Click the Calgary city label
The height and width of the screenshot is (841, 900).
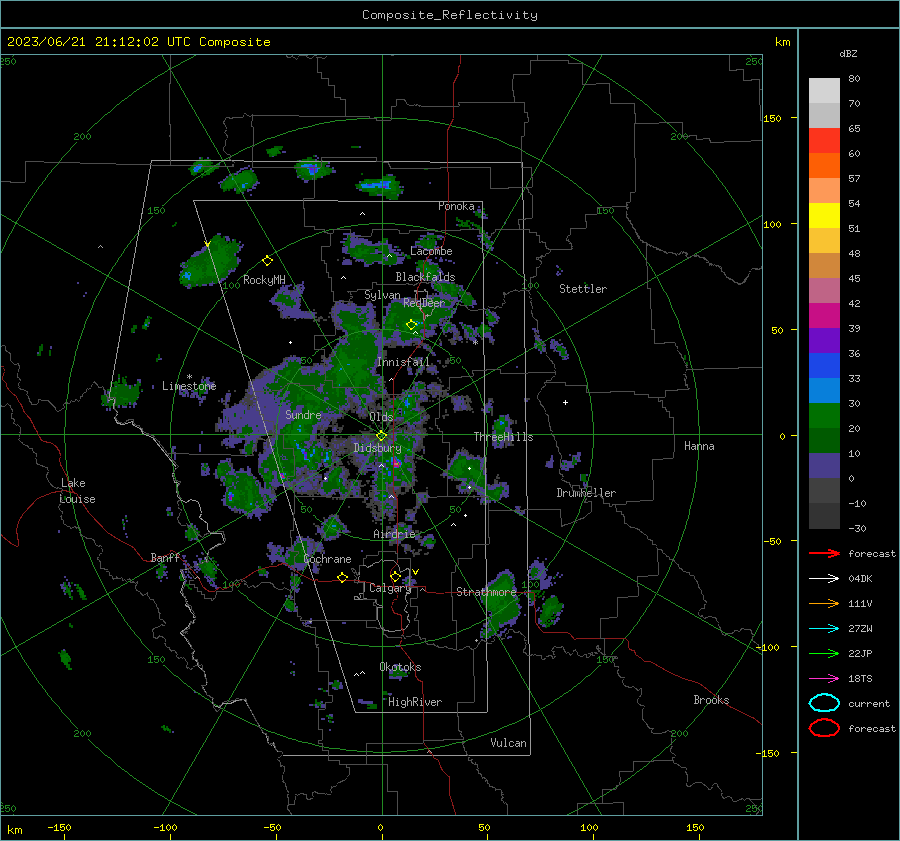tap(390, 588)
